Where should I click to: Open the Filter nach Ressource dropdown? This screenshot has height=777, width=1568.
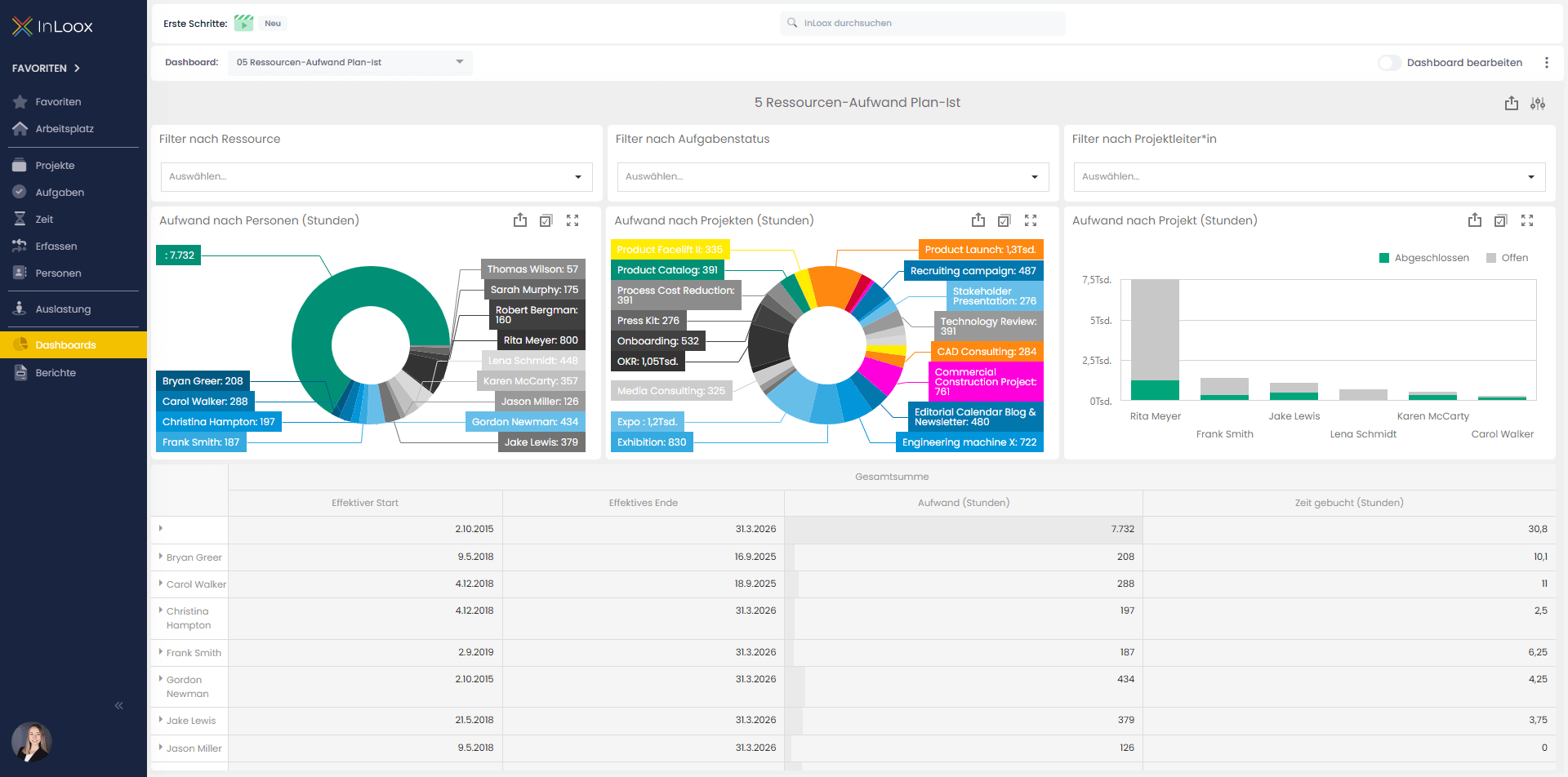coord(376,177)
